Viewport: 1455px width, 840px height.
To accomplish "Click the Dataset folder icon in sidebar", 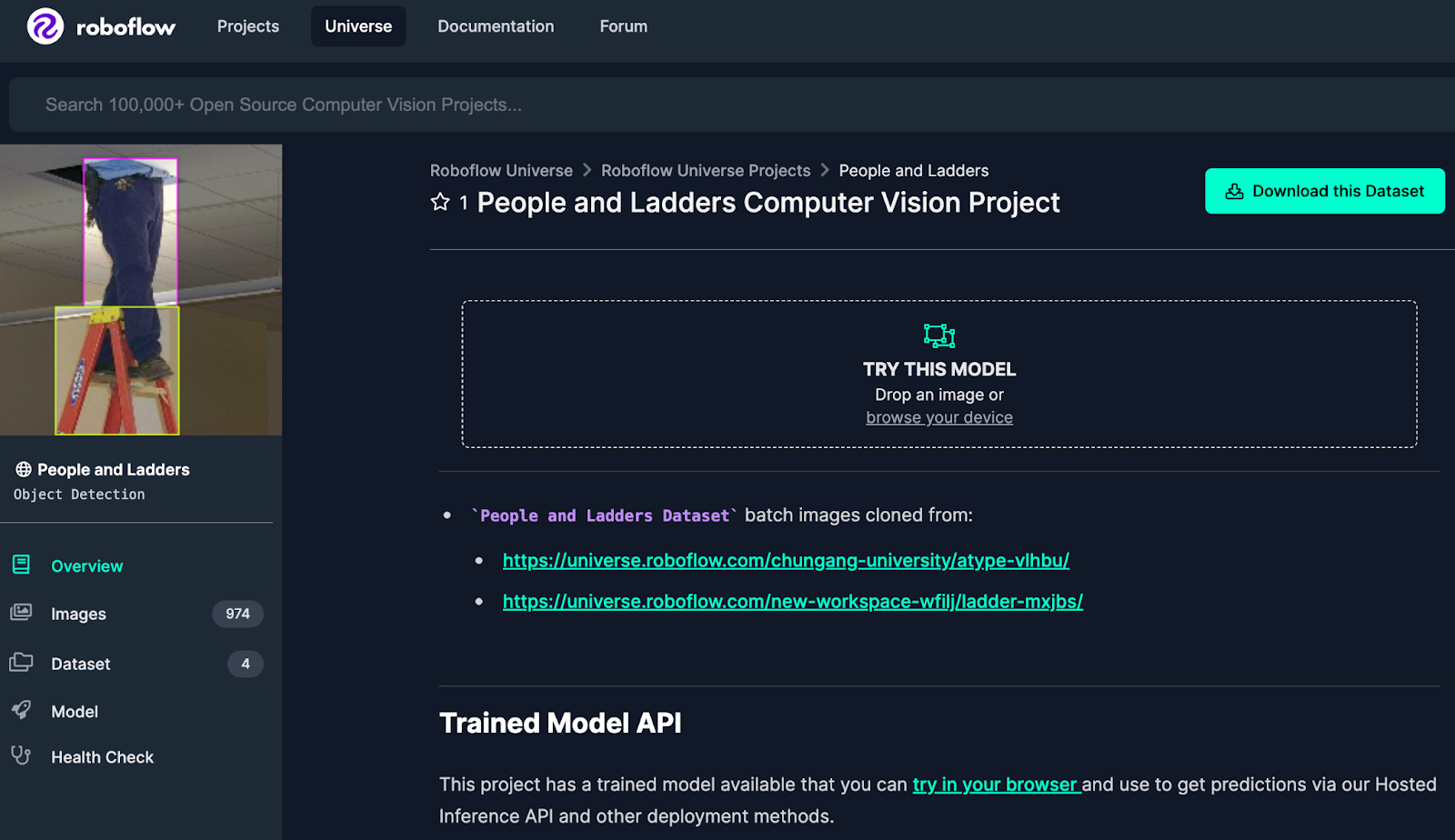I will (x=21, y=662).
